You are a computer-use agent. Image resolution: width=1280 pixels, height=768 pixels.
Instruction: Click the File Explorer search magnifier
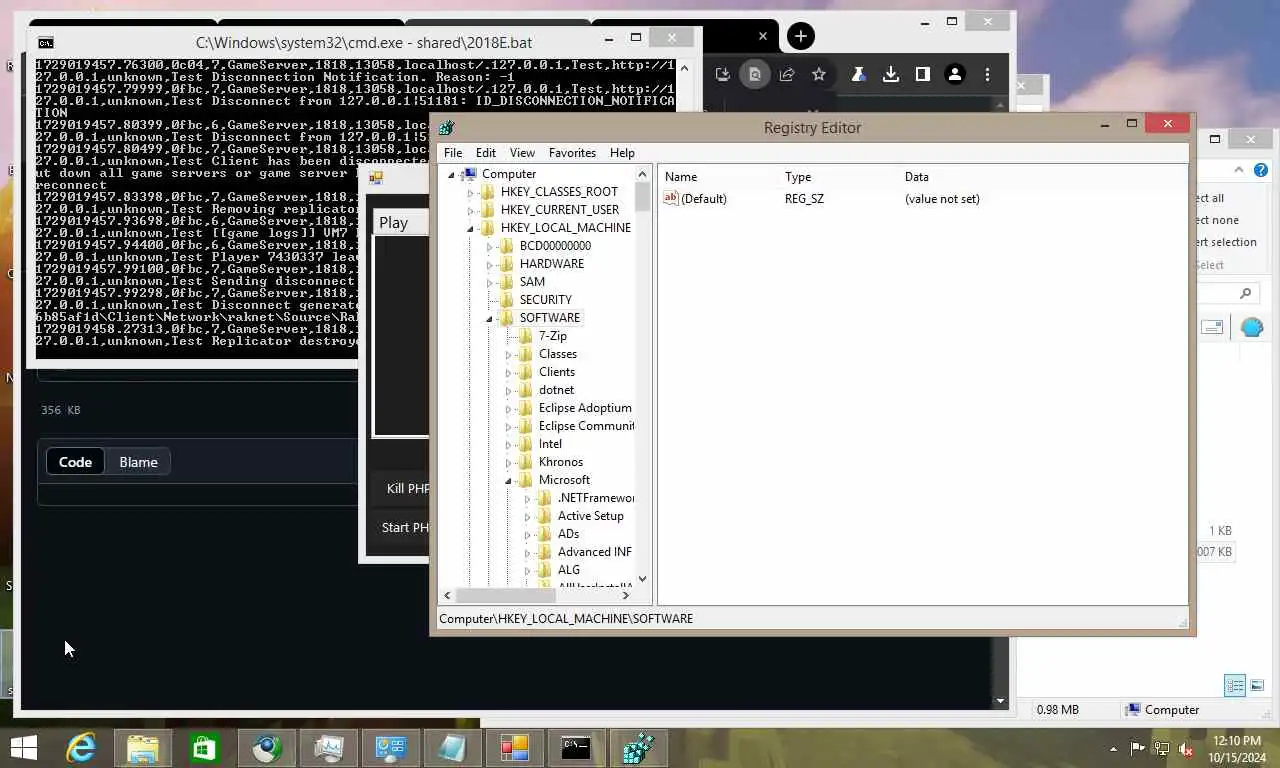click(1245, 293)
